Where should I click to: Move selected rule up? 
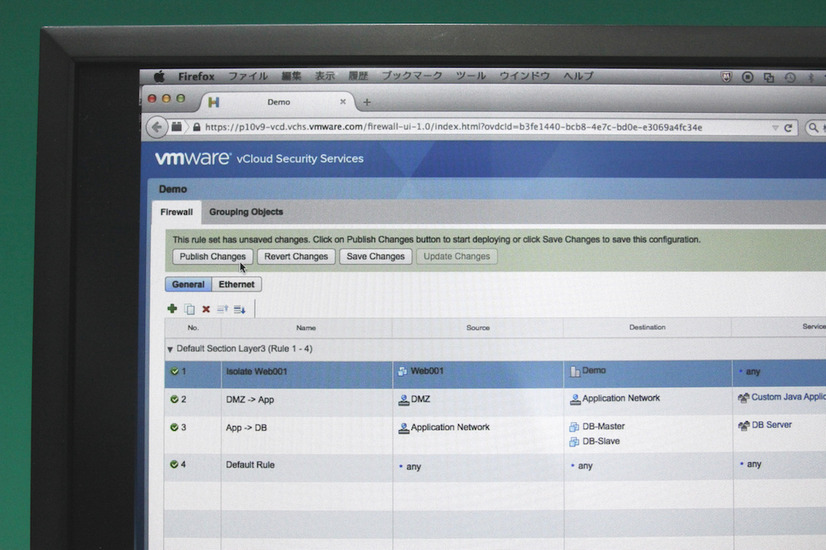(222, 309)
